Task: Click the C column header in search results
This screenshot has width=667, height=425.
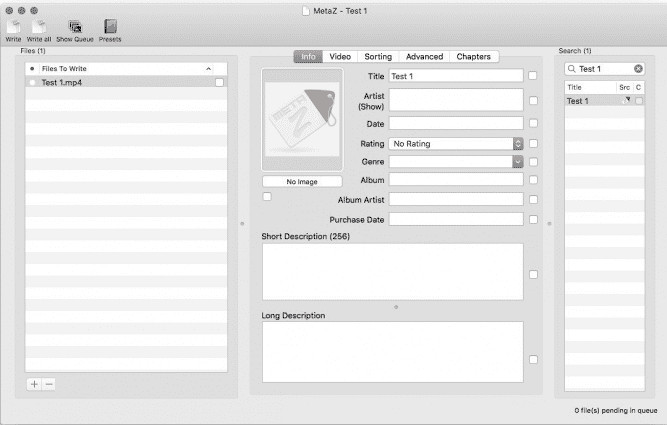Action: tap(638, 87)
